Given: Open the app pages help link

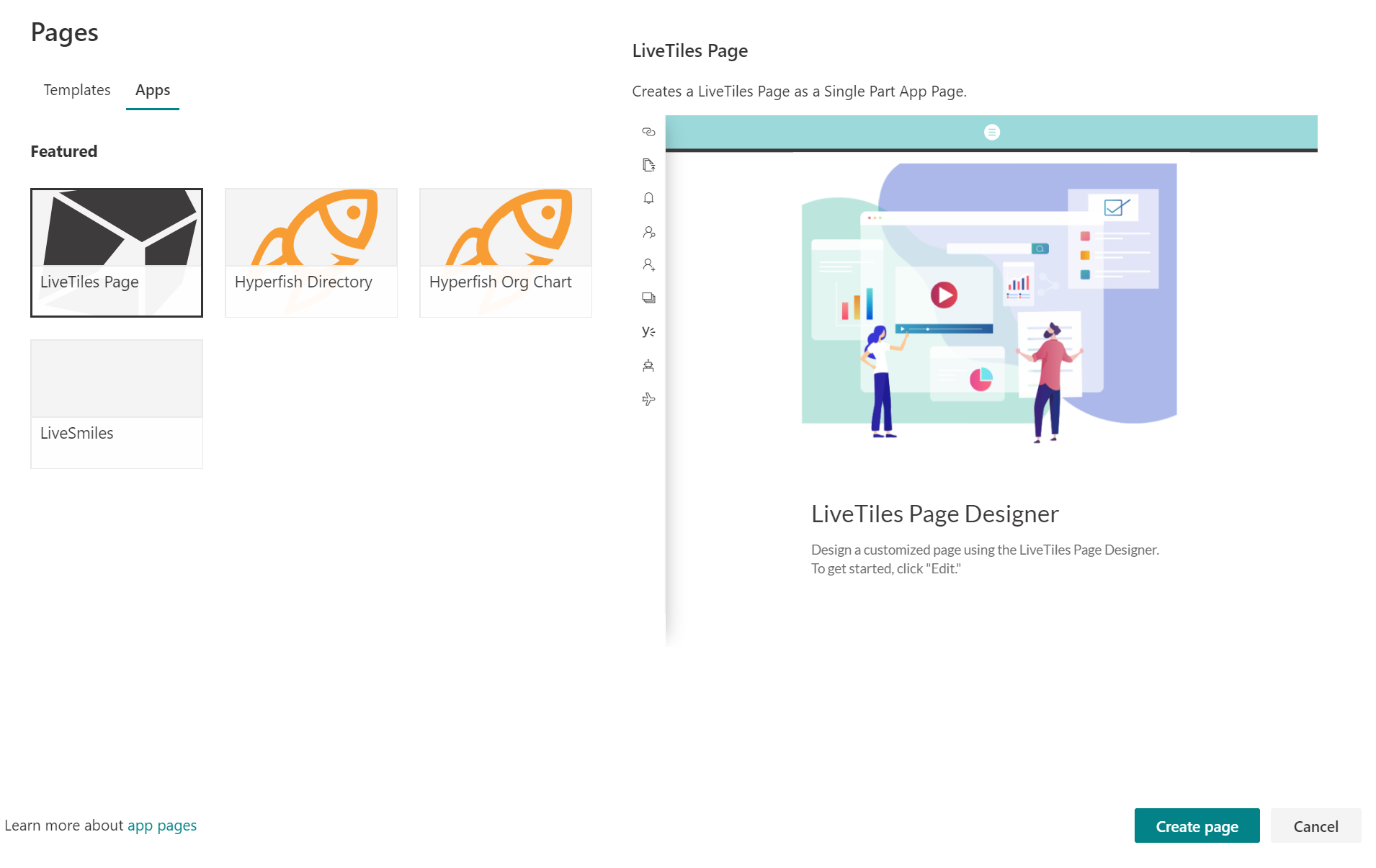Looking at the screenshot, I should [162, 826].
